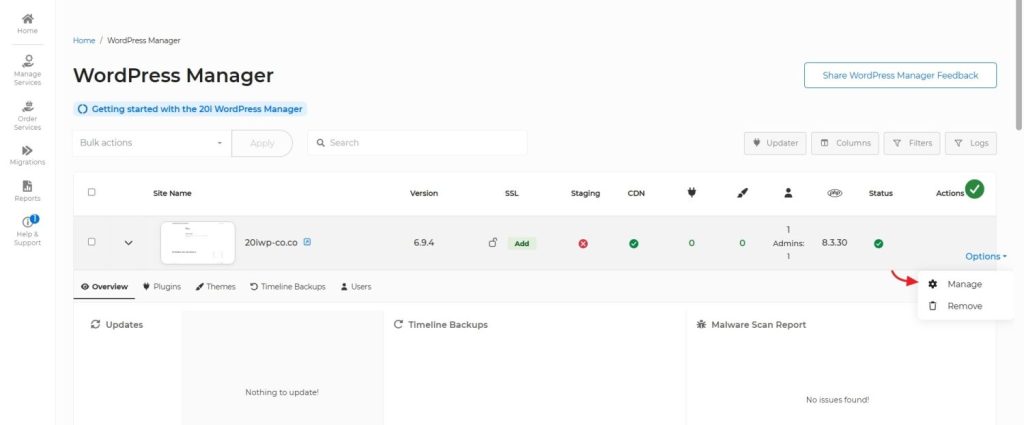Image resolution: width=1024 pixels, height=425 pixels.
Task: Click the gear icon next to Manage
Action: point(933,284)
